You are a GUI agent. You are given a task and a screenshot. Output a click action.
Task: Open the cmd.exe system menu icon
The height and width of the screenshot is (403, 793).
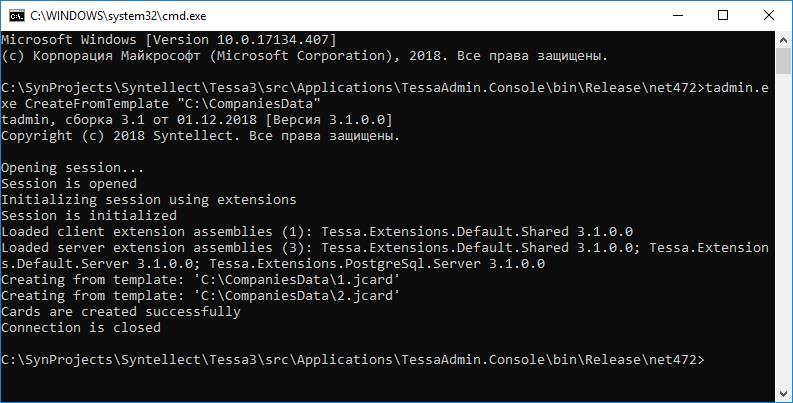pos(15,15)
